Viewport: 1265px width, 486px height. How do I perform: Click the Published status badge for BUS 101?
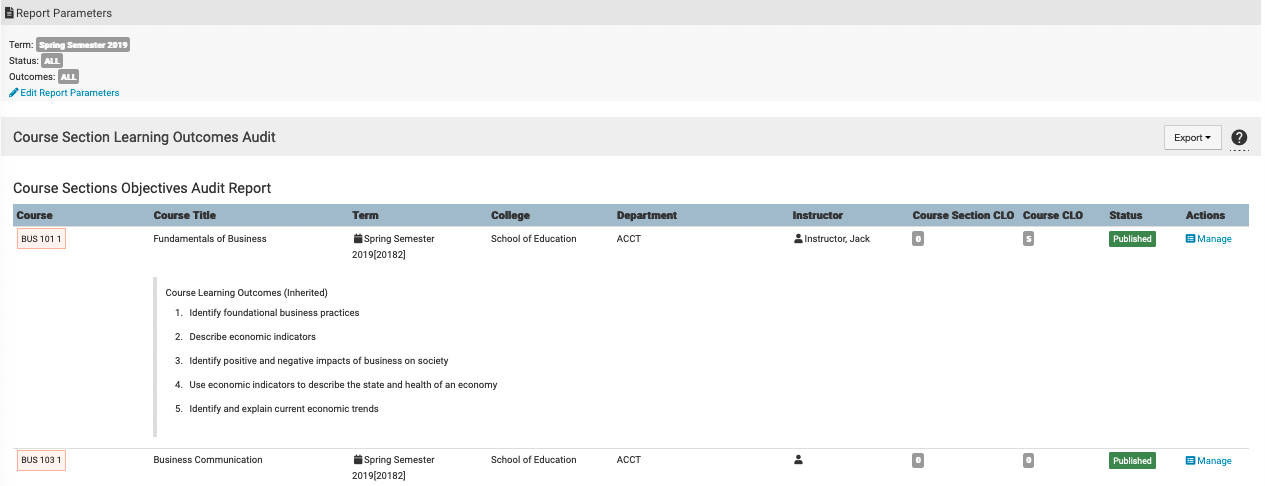pos(1132,239)
